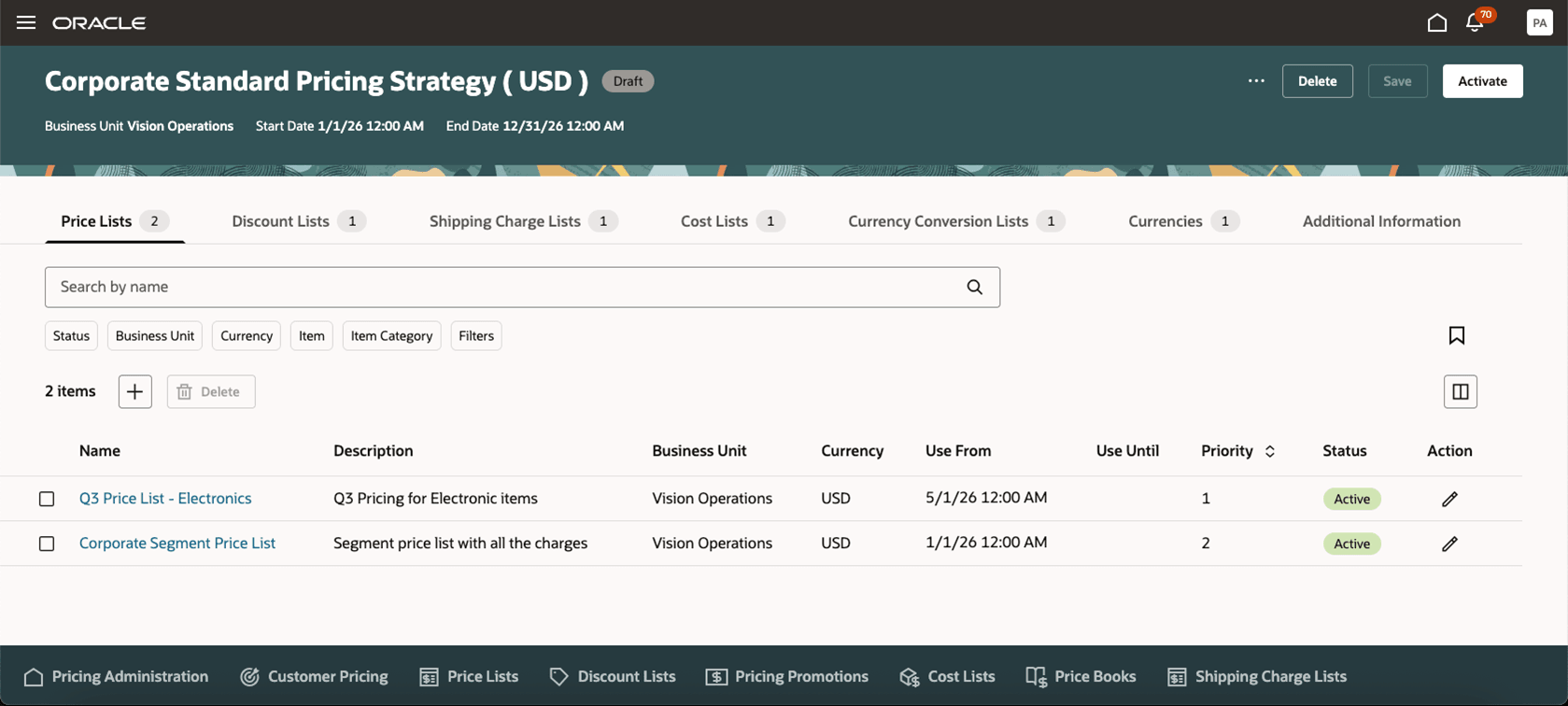
Task: Switch to the Price Lists tab
Action: 115,221
